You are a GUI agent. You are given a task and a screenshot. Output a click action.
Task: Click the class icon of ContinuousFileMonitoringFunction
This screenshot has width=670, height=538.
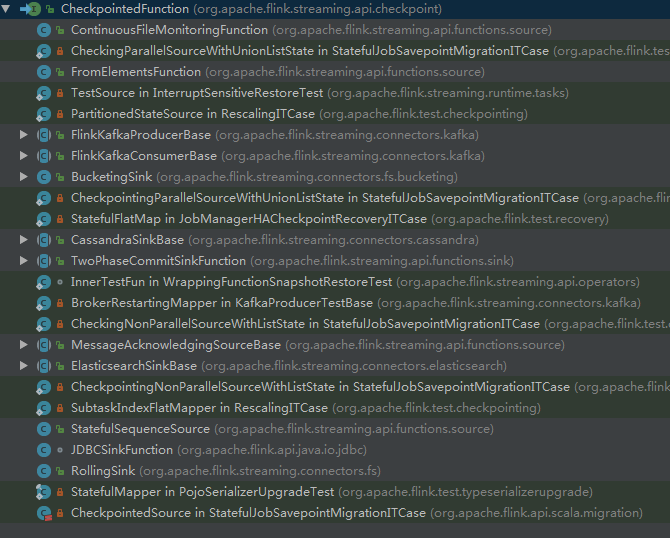tap(44, 30)
